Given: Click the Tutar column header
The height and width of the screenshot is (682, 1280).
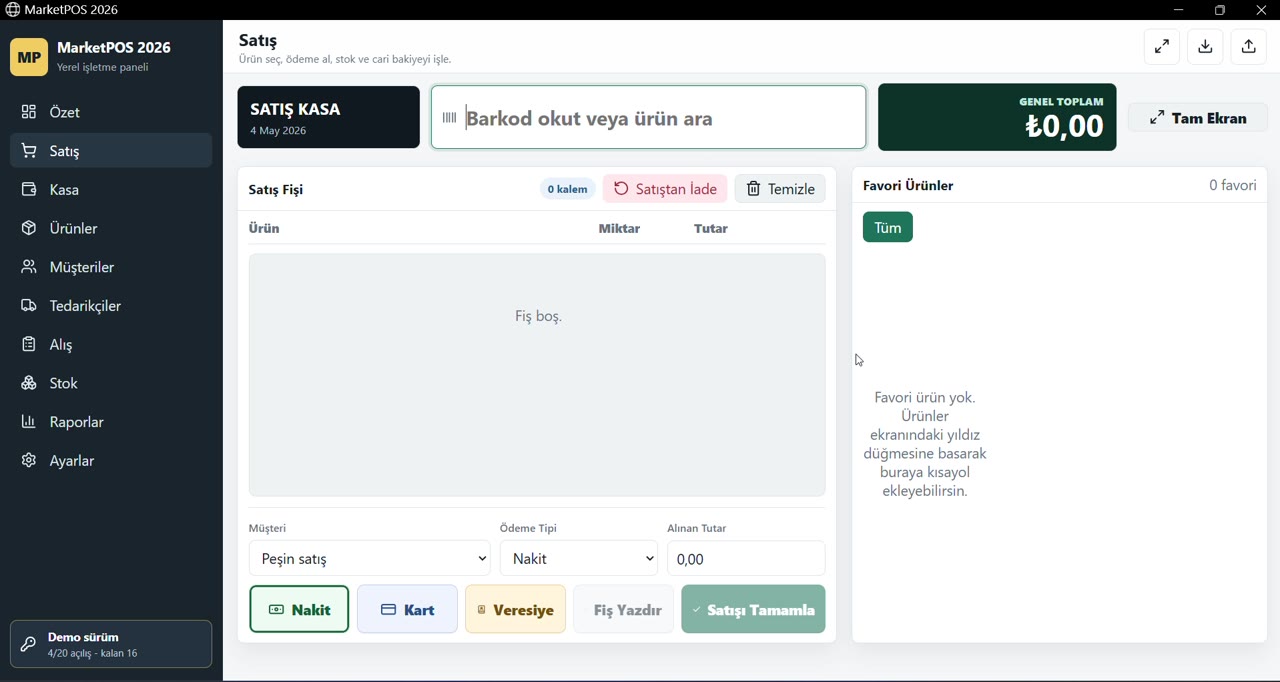Looking at the screenshot, I should [711, 229].
